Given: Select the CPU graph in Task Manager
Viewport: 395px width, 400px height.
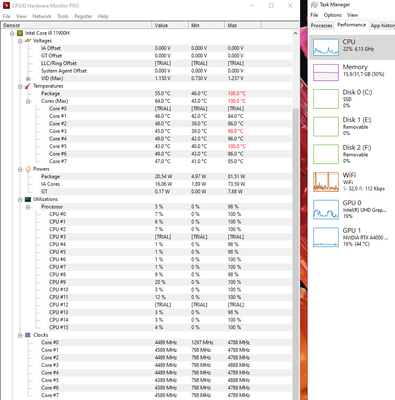Looking at the screenshot, I should pyautogui.click(x=326, y=47).
